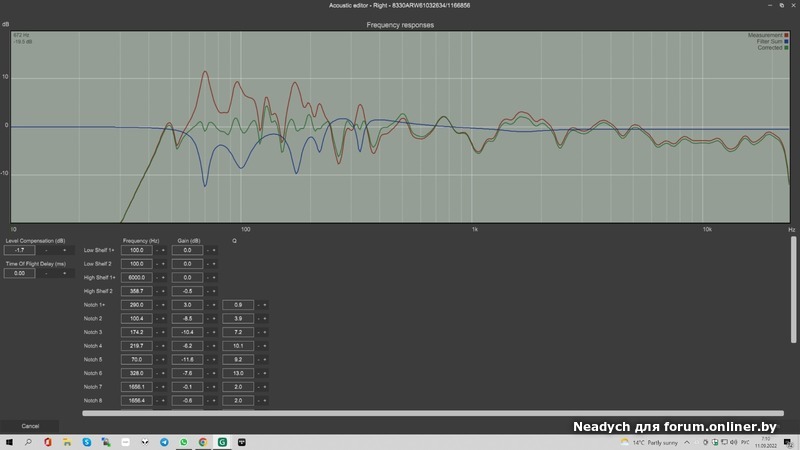The image size is (800, 450).
Task: Open Skype from the taskbar
Action: coord(87,442)
